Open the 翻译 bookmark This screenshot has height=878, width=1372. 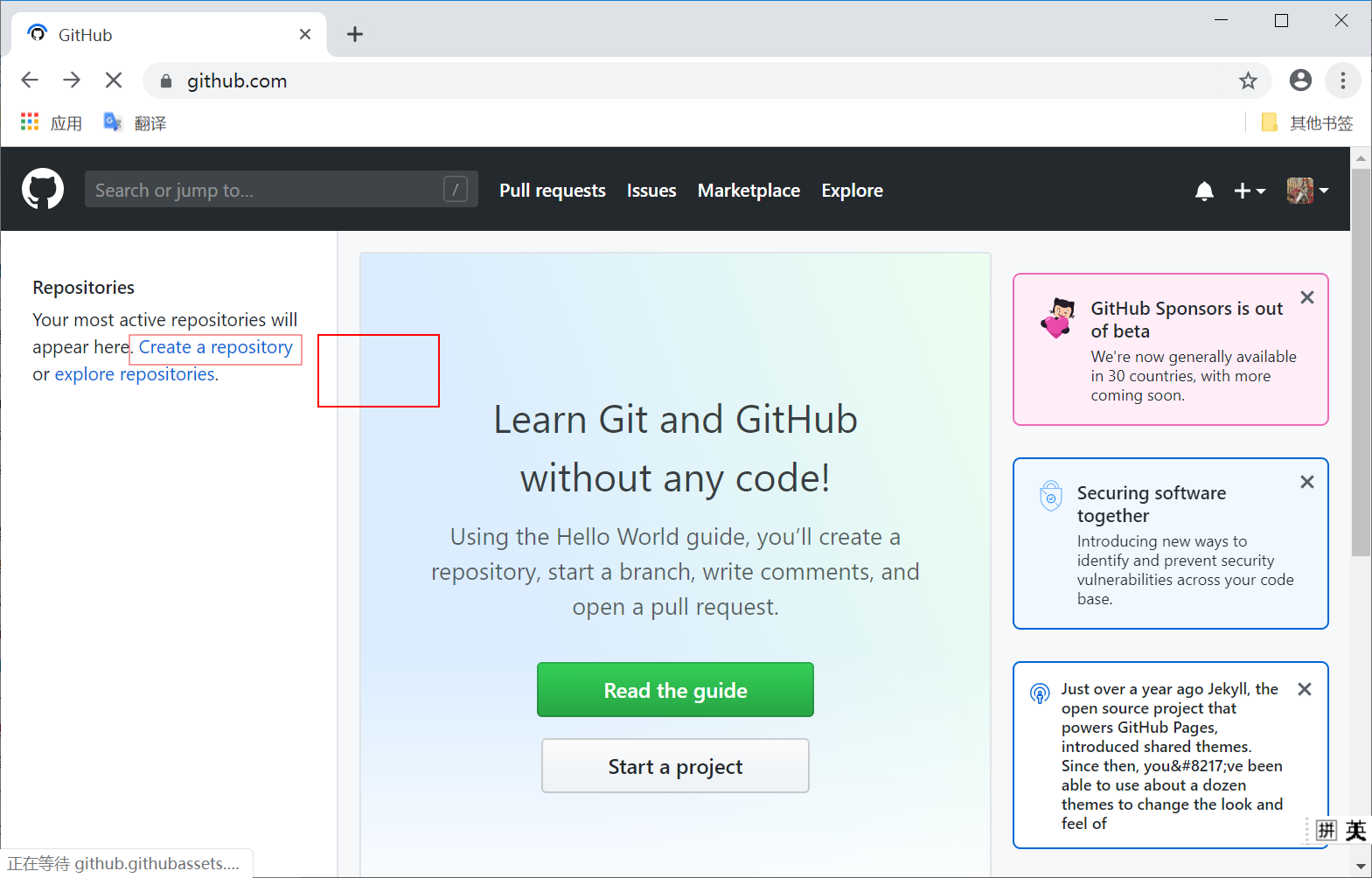point(135,122)
